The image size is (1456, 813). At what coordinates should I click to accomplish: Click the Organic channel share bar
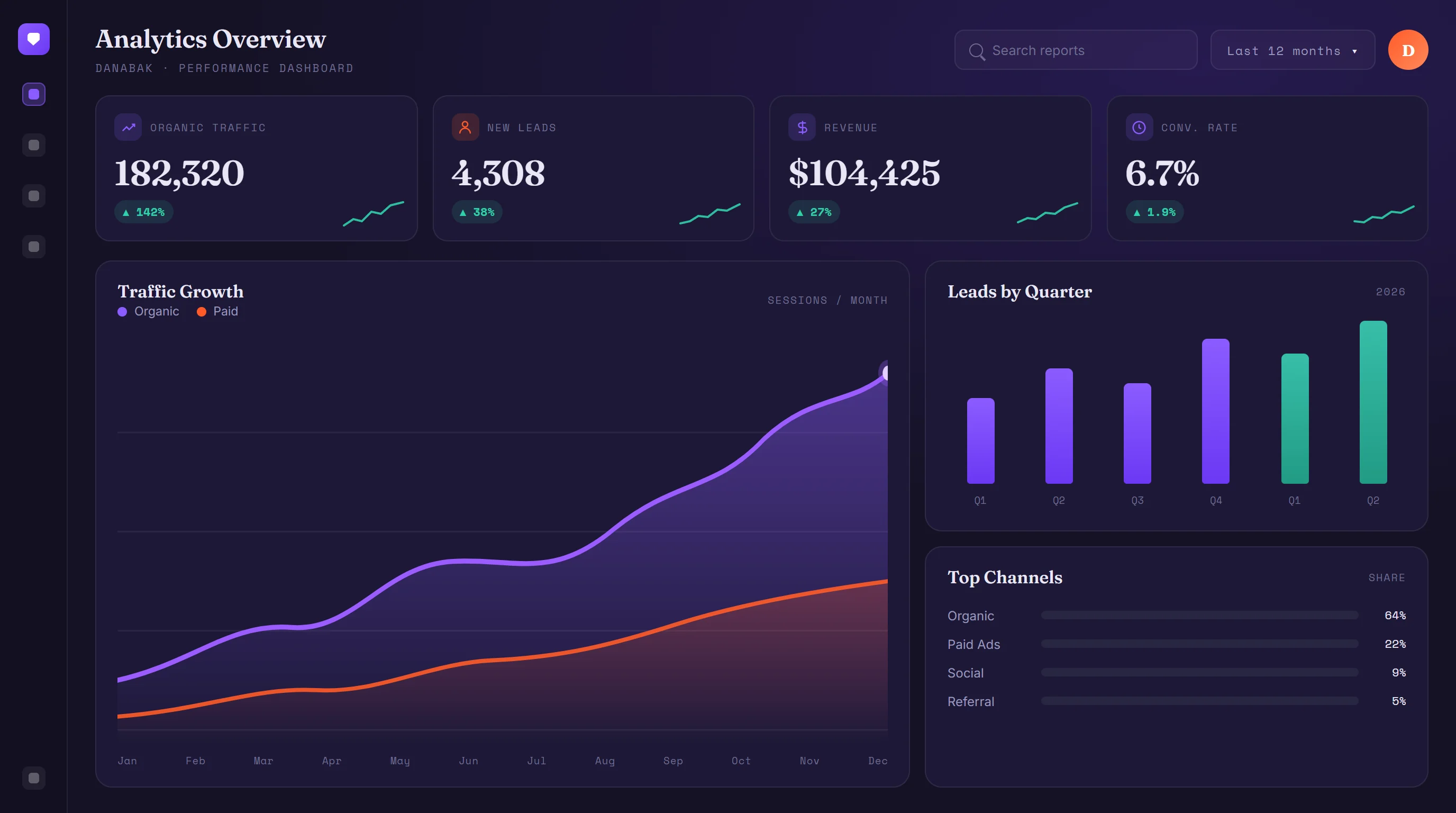point(1199,615)
